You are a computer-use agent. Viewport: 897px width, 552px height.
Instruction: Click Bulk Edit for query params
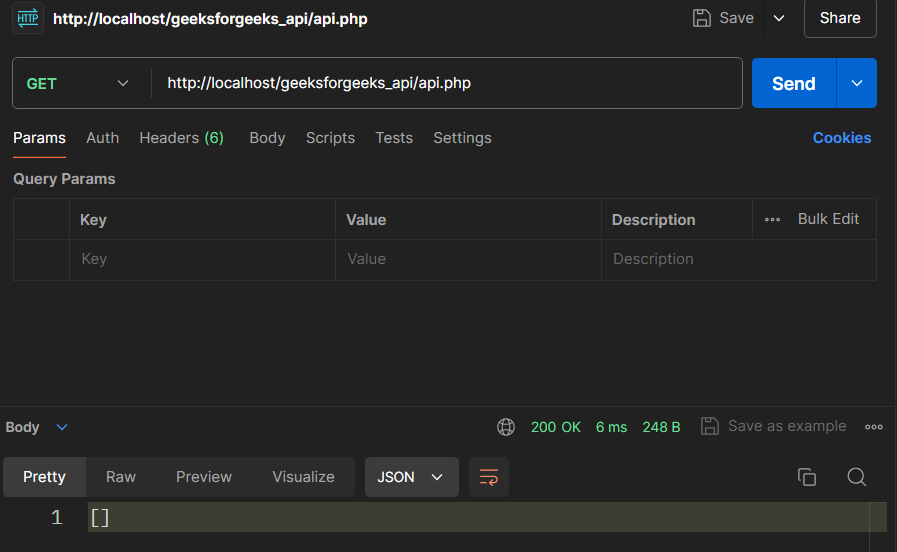[x=828, y=219]
